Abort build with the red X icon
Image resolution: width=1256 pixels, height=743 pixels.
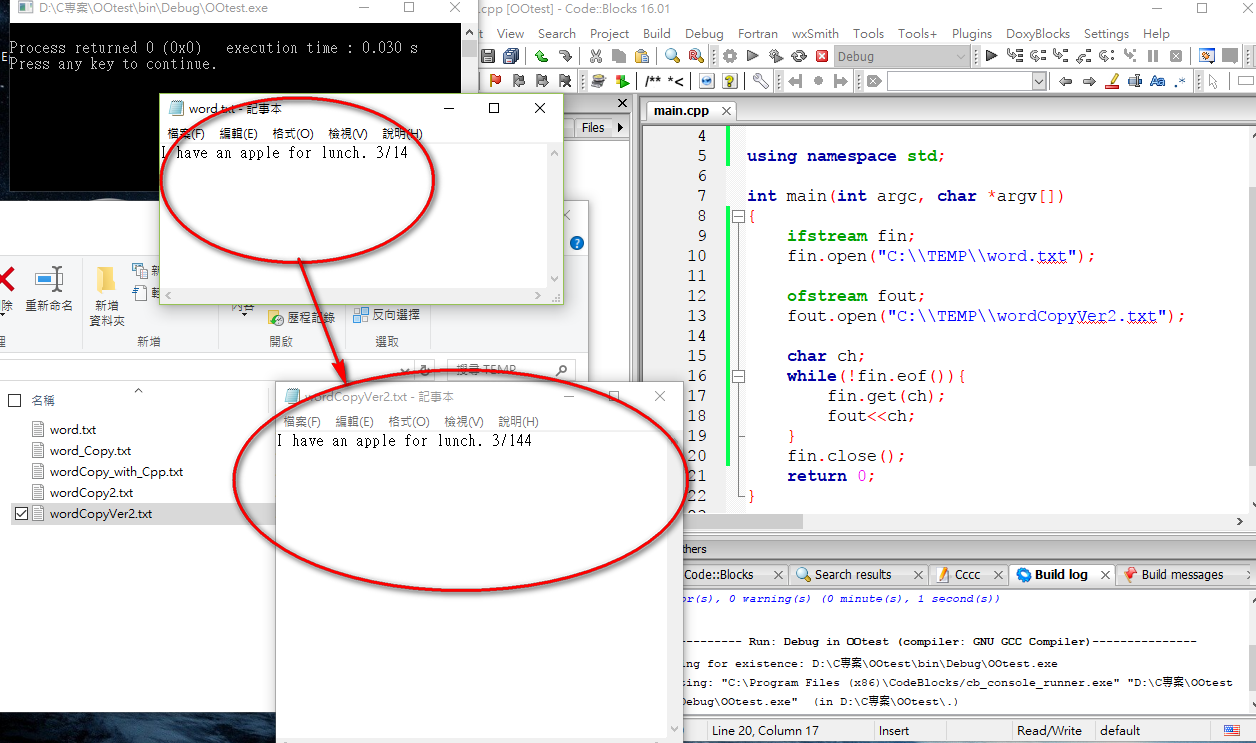click(x=822, y=56)
